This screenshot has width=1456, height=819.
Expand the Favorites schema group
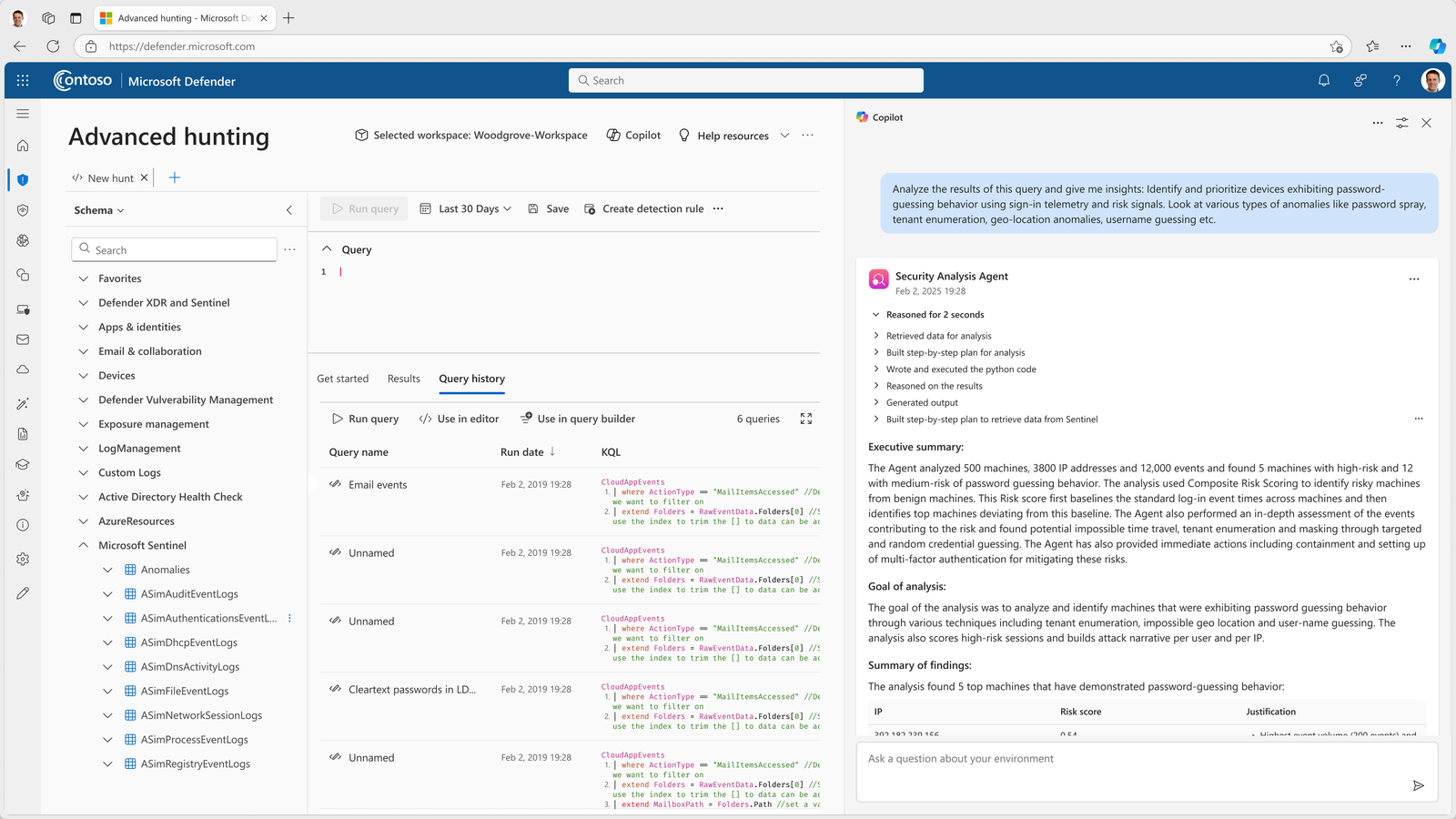[83, 278]
